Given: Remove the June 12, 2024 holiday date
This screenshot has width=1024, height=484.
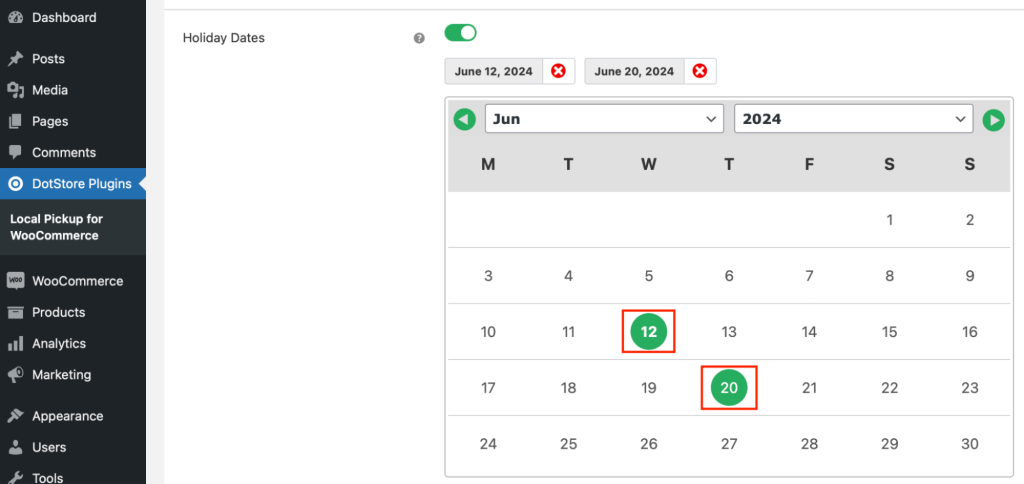Looking at the screenshot, I should pyautogui.click(x=558, y=71).
